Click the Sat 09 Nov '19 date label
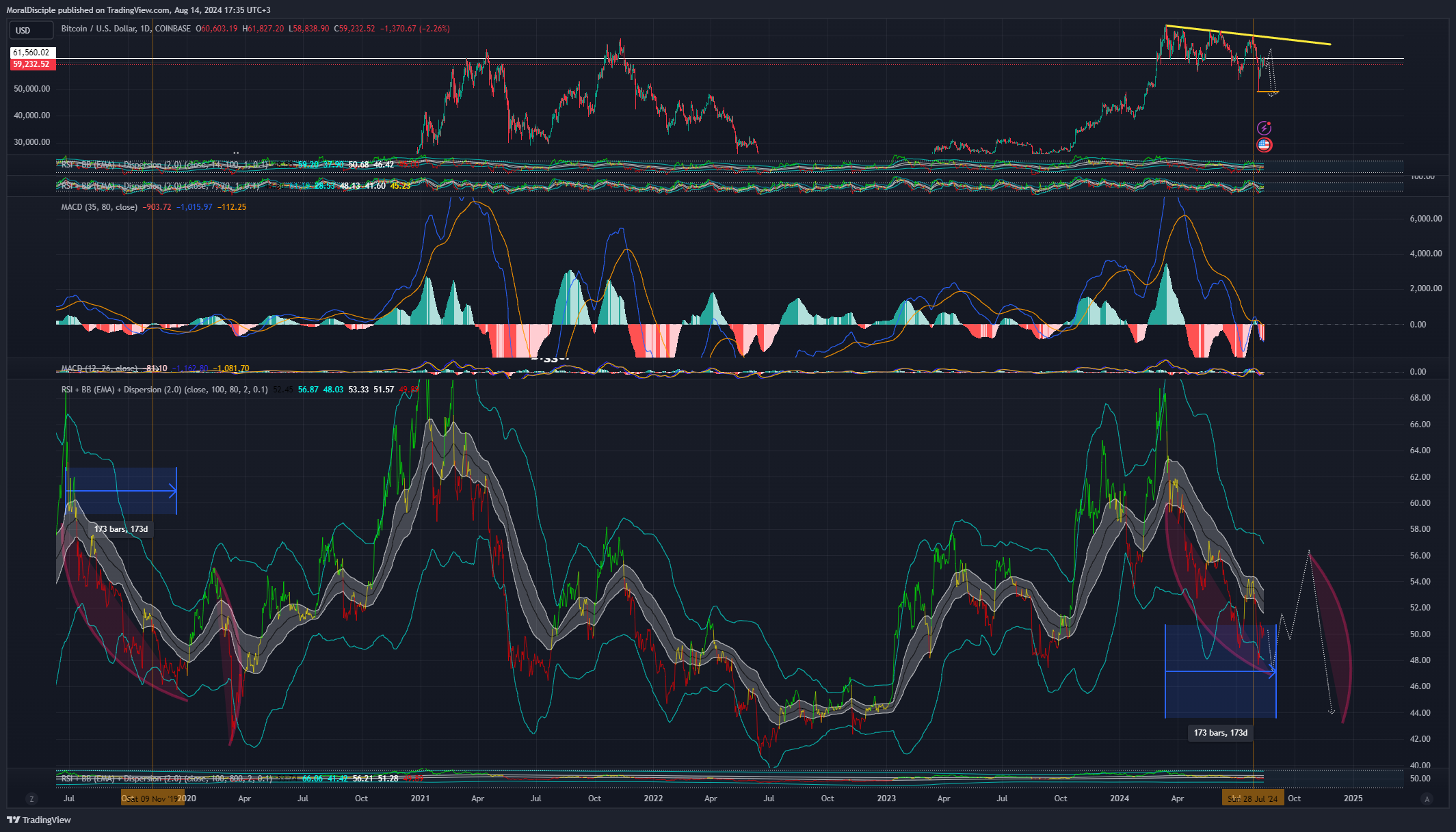The width and height of the screenshot is (1456, 832). pos(153,799)
